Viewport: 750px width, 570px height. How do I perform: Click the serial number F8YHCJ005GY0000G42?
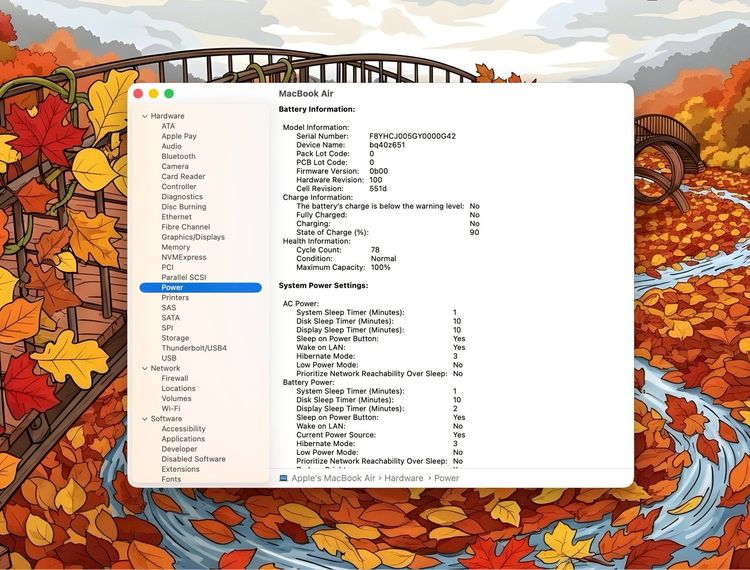point(412,136)
